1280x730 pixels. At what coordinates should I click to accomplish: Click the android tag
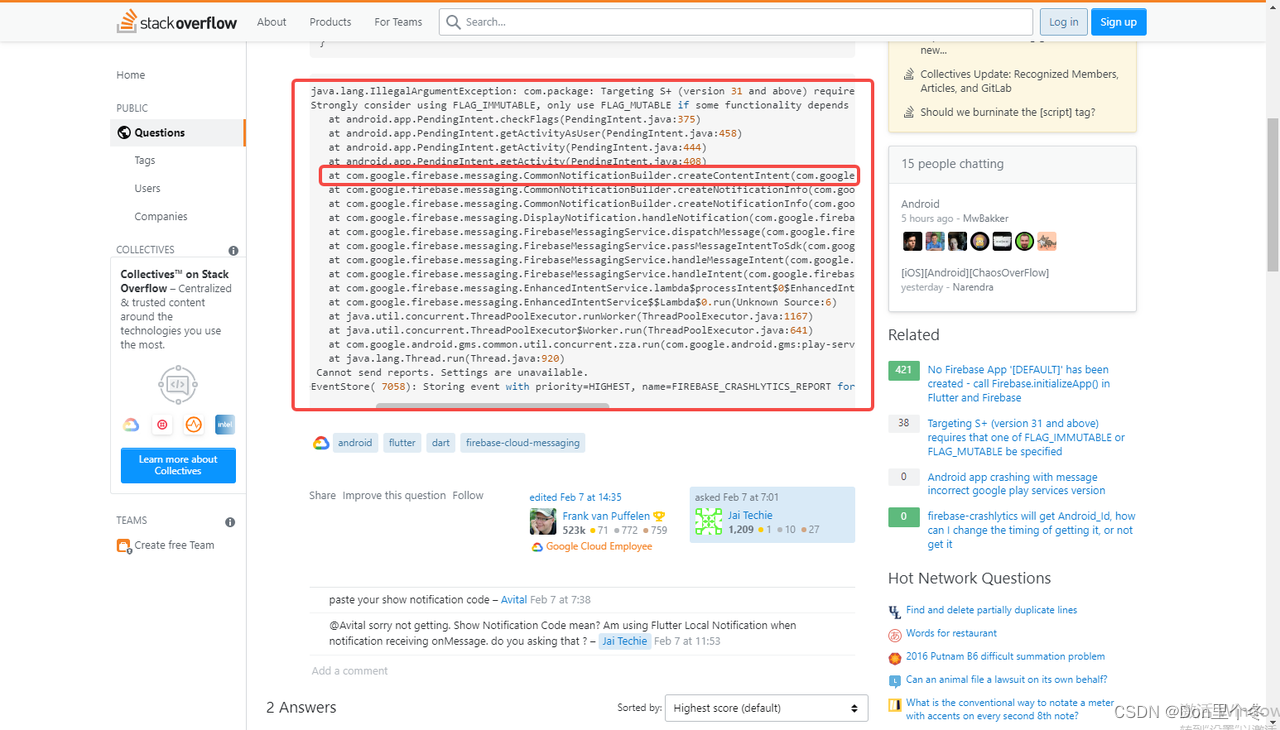click(x=355, y=443)
